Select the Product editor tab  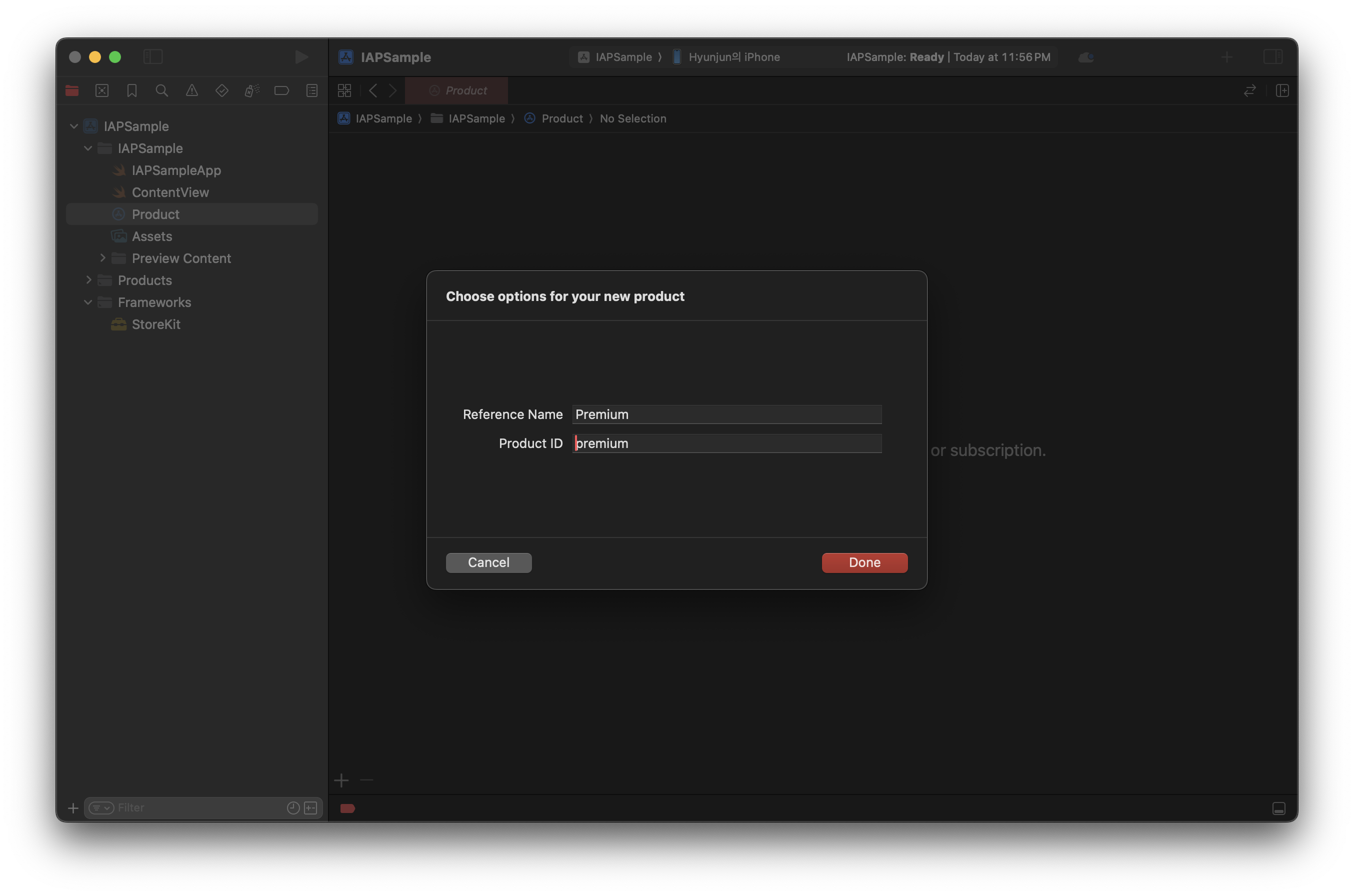tap(457, 90)
